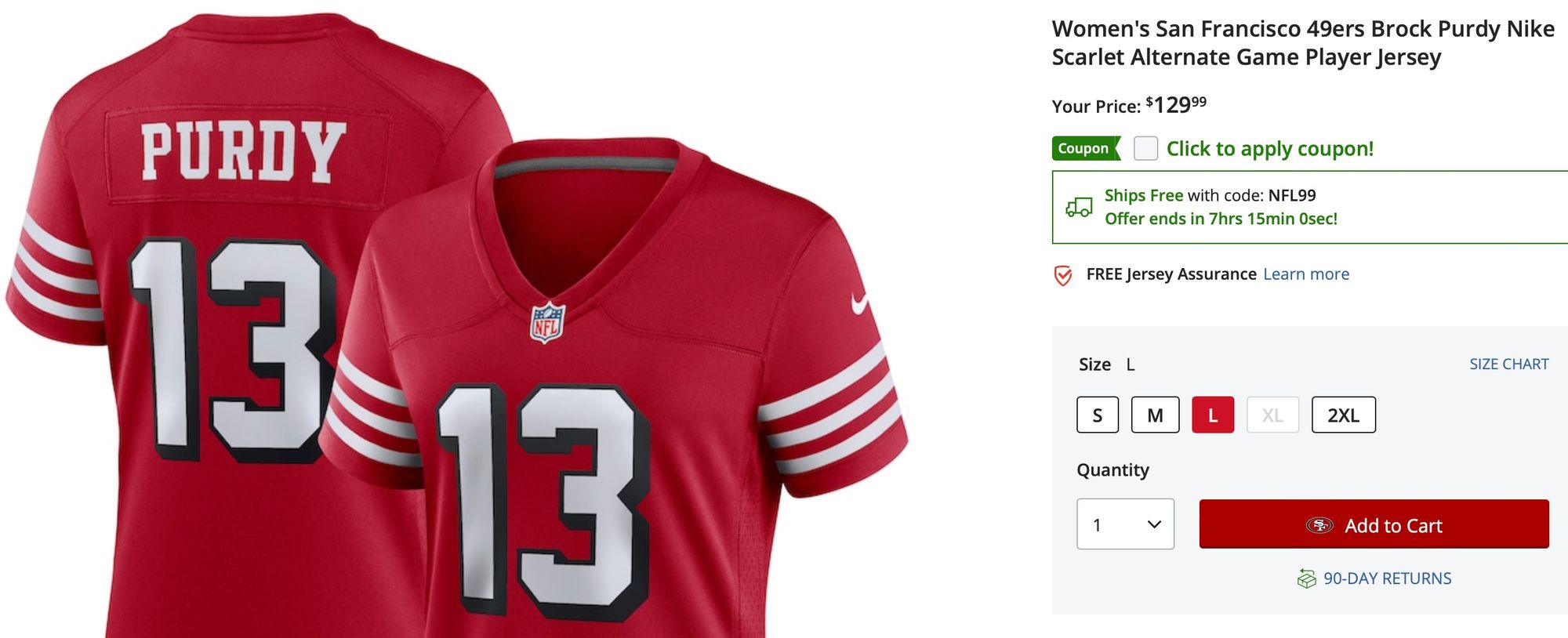Image resolution: width=1568 pixels, height=638 pixels.
Task: Select size M
Action: tap(1155, 415)
